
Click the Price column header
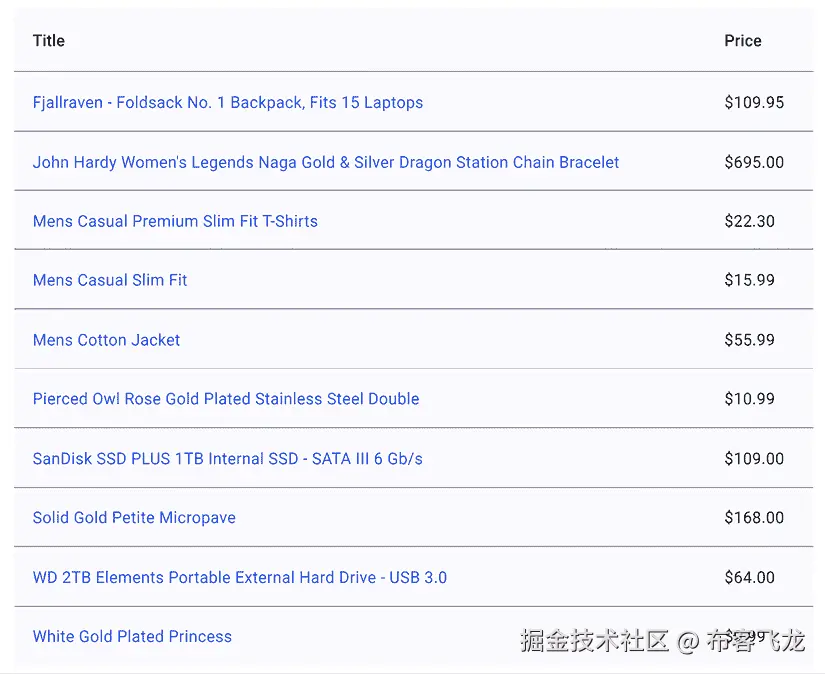tap(743, 41)
